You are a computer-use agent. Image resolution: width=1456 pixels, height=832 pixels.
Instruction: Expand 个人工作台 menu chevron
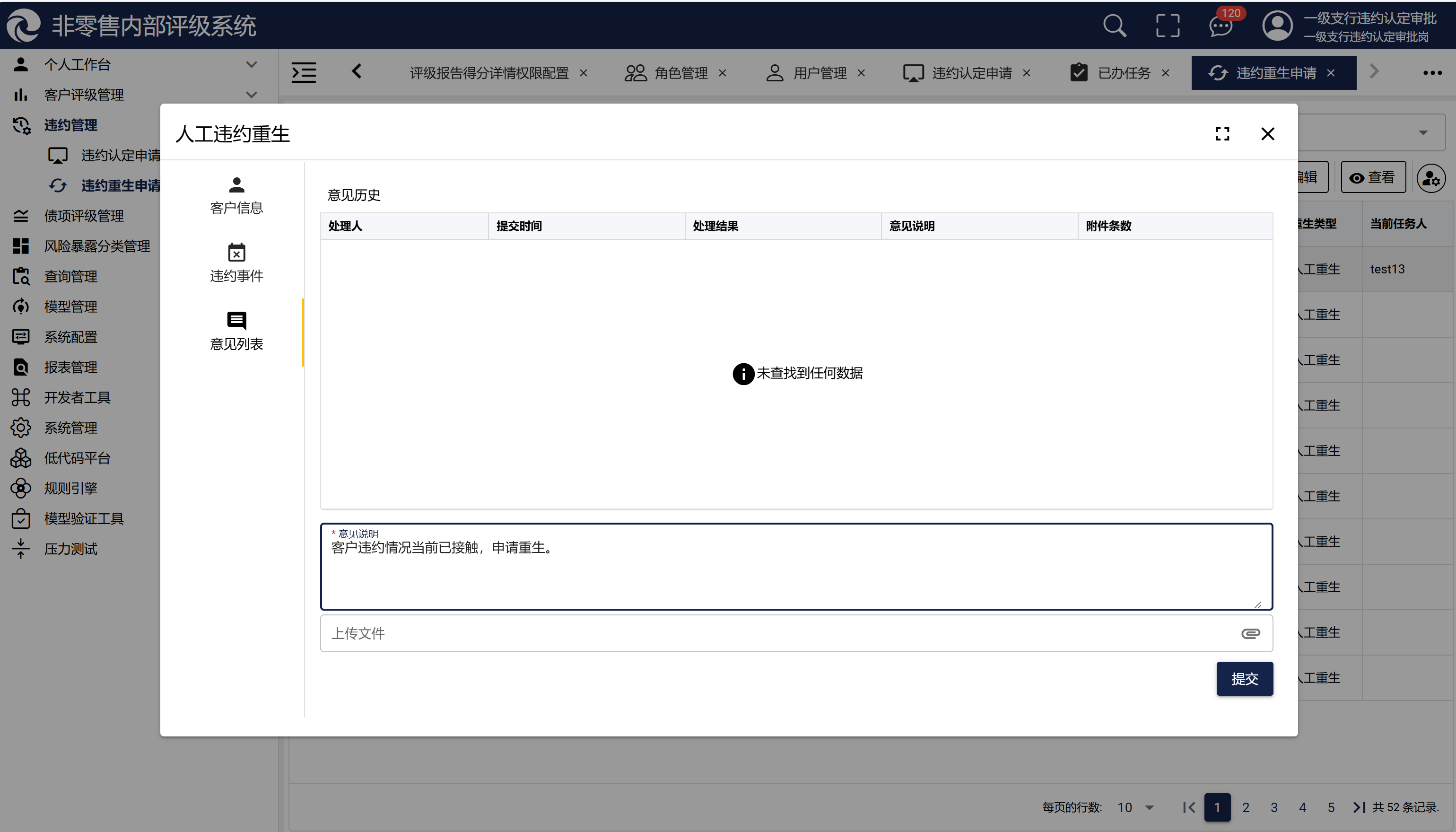click(x=251, y=65)
